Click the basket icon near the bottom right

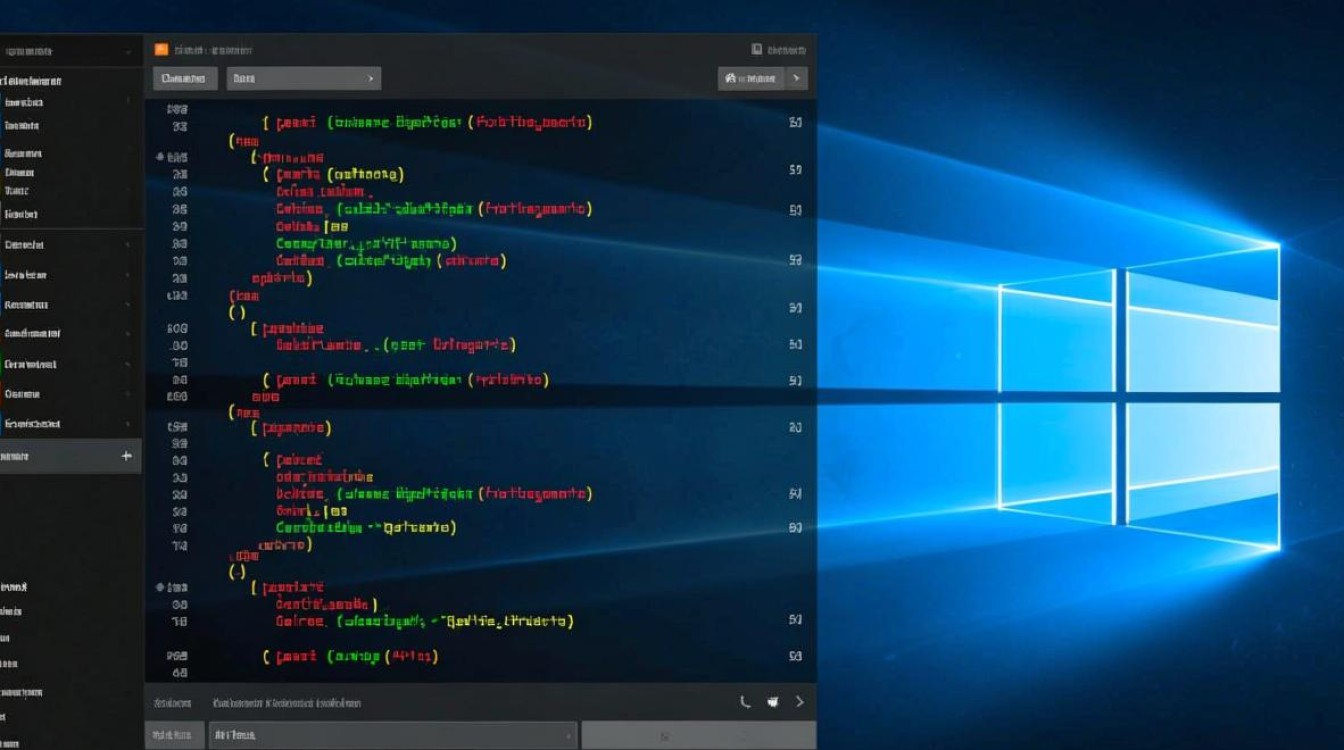coord(772,703)
